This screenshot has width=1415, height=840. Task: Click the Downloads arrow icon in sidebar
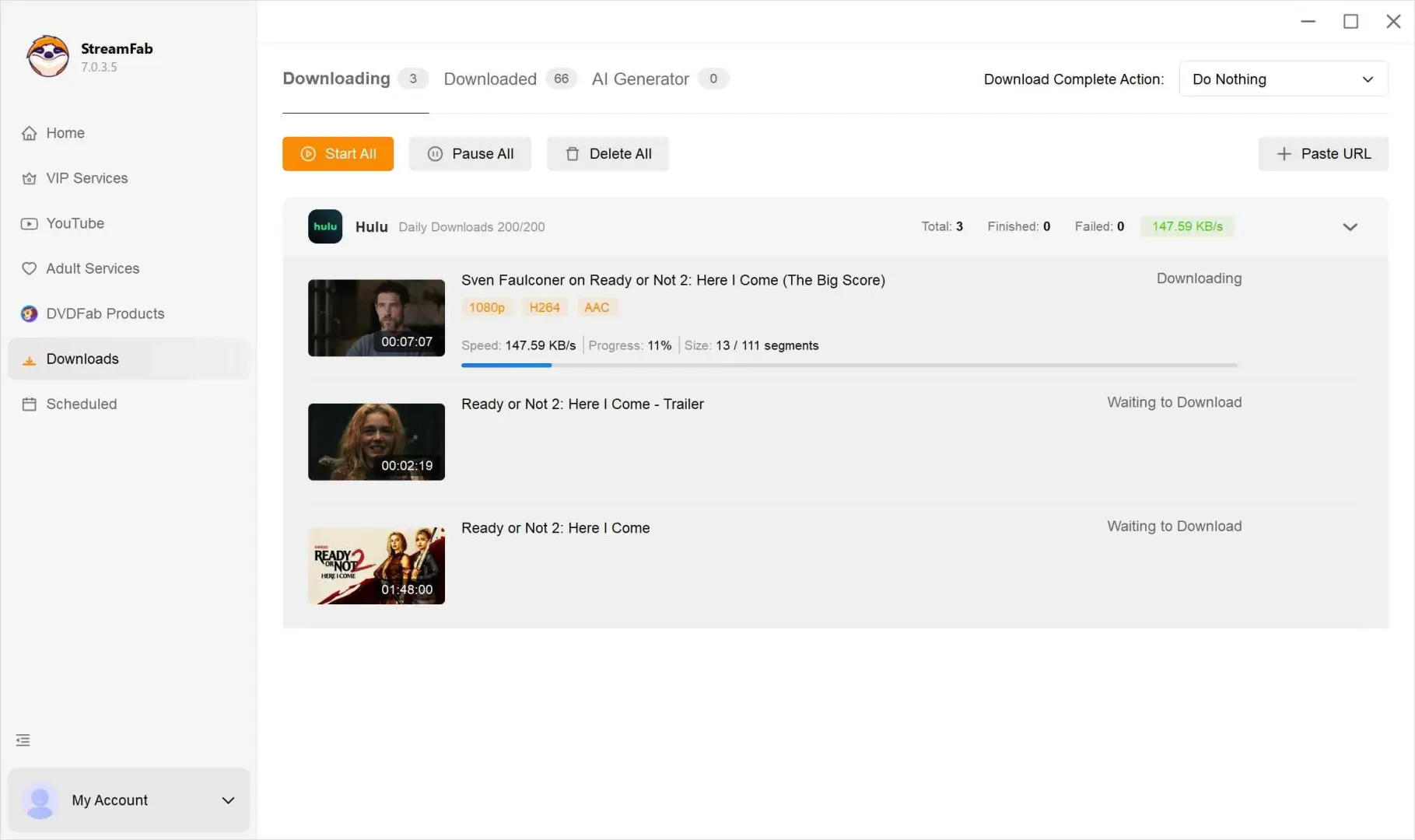[x=30, y=359]
